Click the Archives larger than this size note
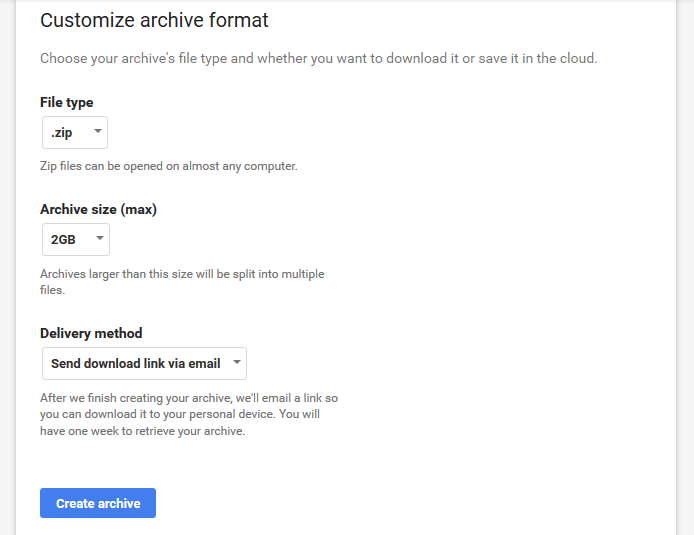This screenshot has height=535, width=694. coord(182,282)
